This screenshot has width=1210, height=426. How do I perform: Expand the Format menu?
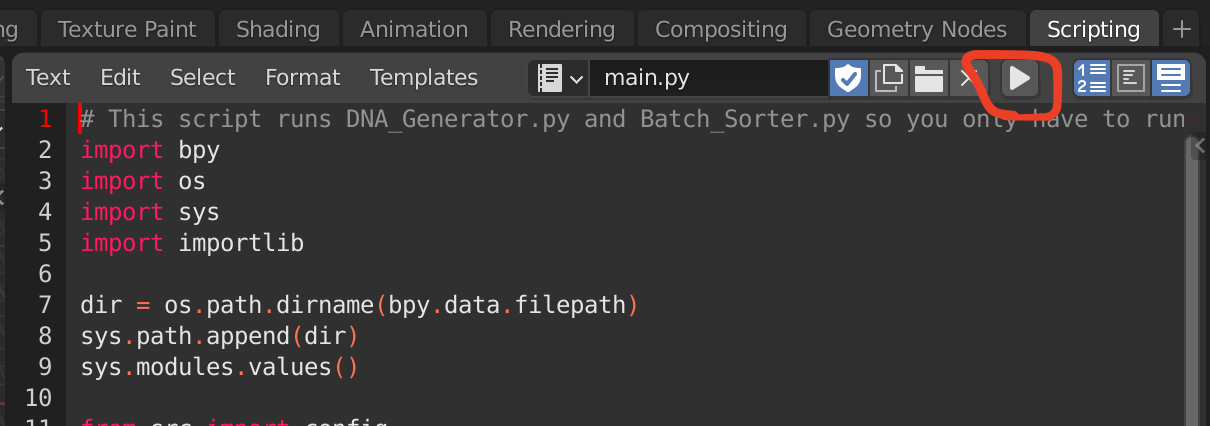[x=302, y=77]
